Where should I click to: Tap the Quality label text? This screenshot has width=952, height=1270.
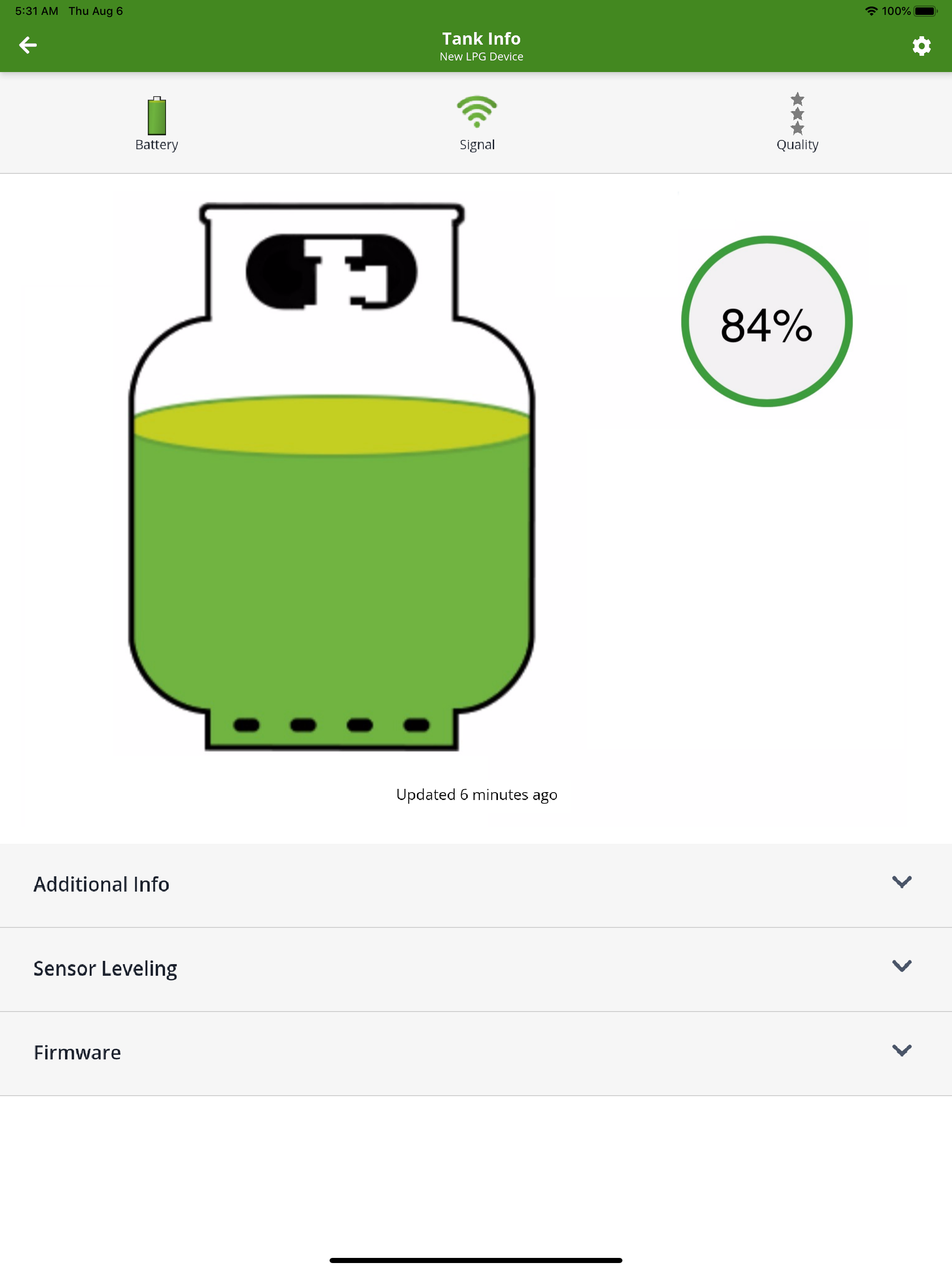pos(797,145)
